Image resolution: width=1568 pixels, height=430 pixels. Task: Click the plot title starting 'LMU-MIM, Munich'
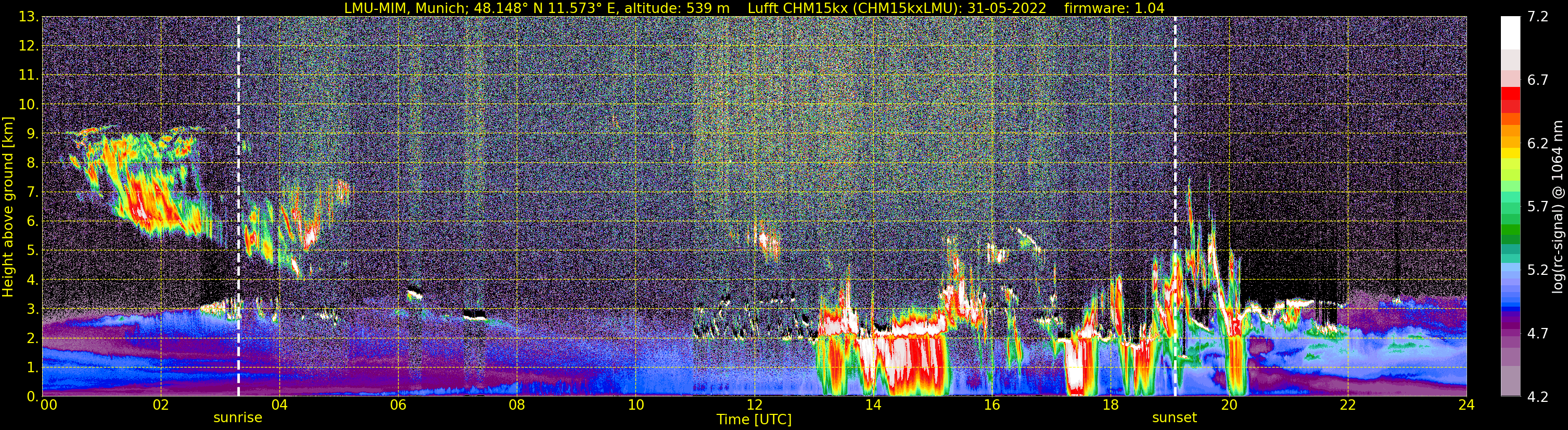(x=754, y=8)
